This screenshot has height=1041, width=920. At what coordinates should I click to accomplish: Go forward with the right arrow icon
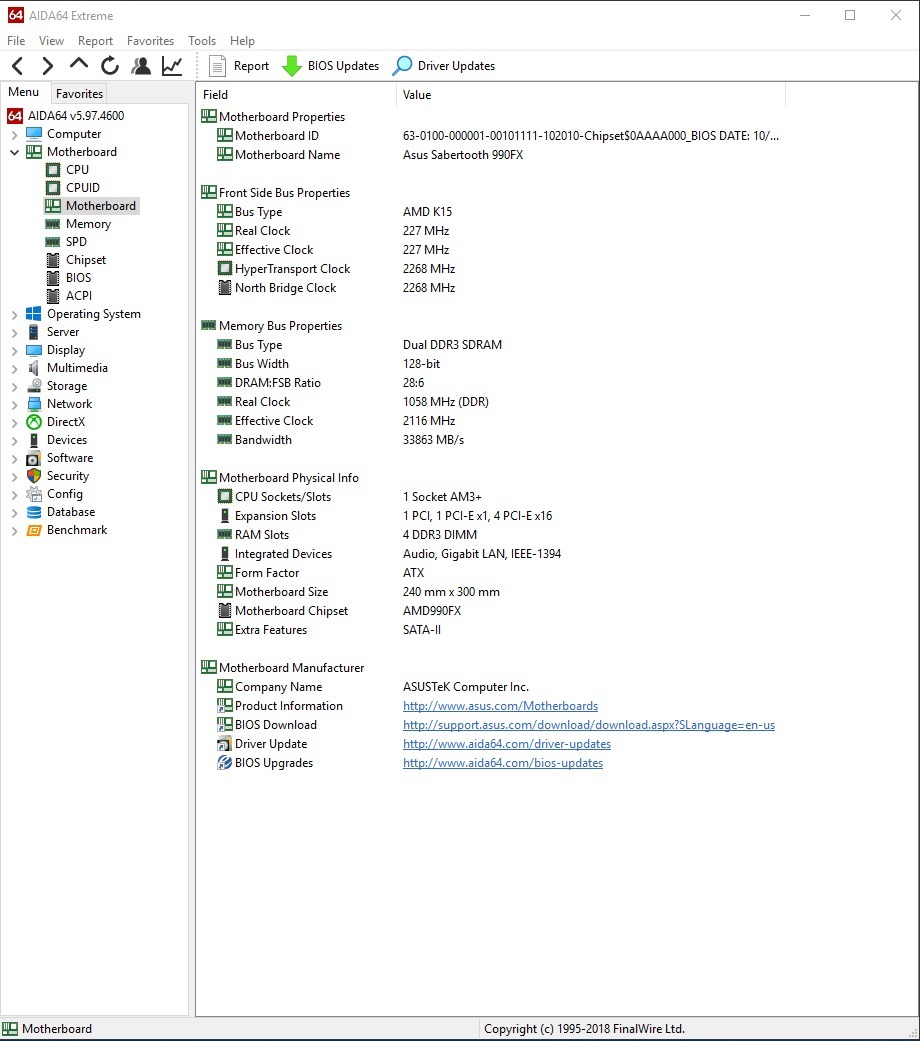47,66
